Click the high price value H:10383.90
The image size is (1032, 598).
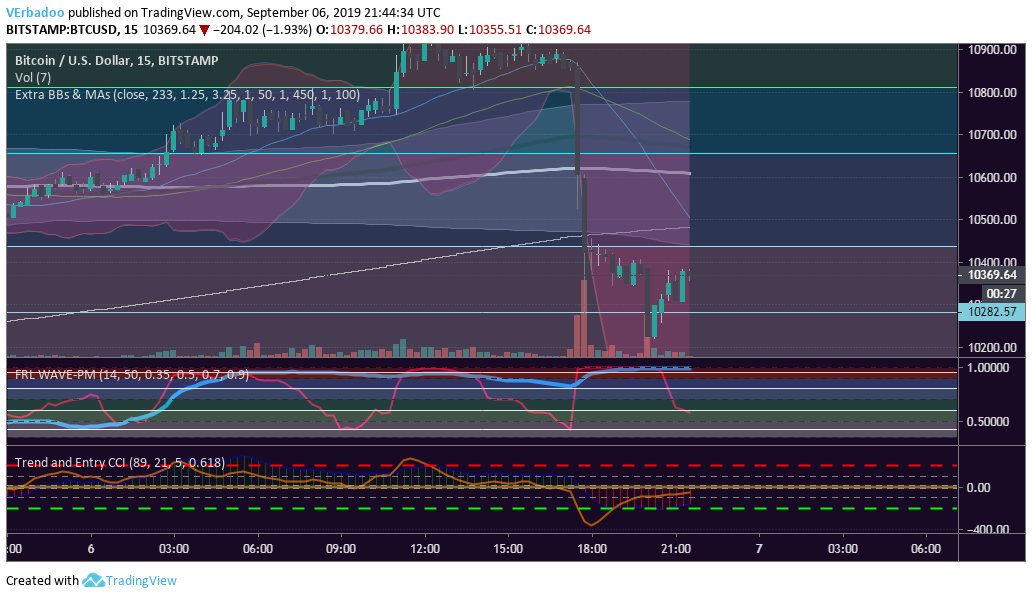[420, 30]
